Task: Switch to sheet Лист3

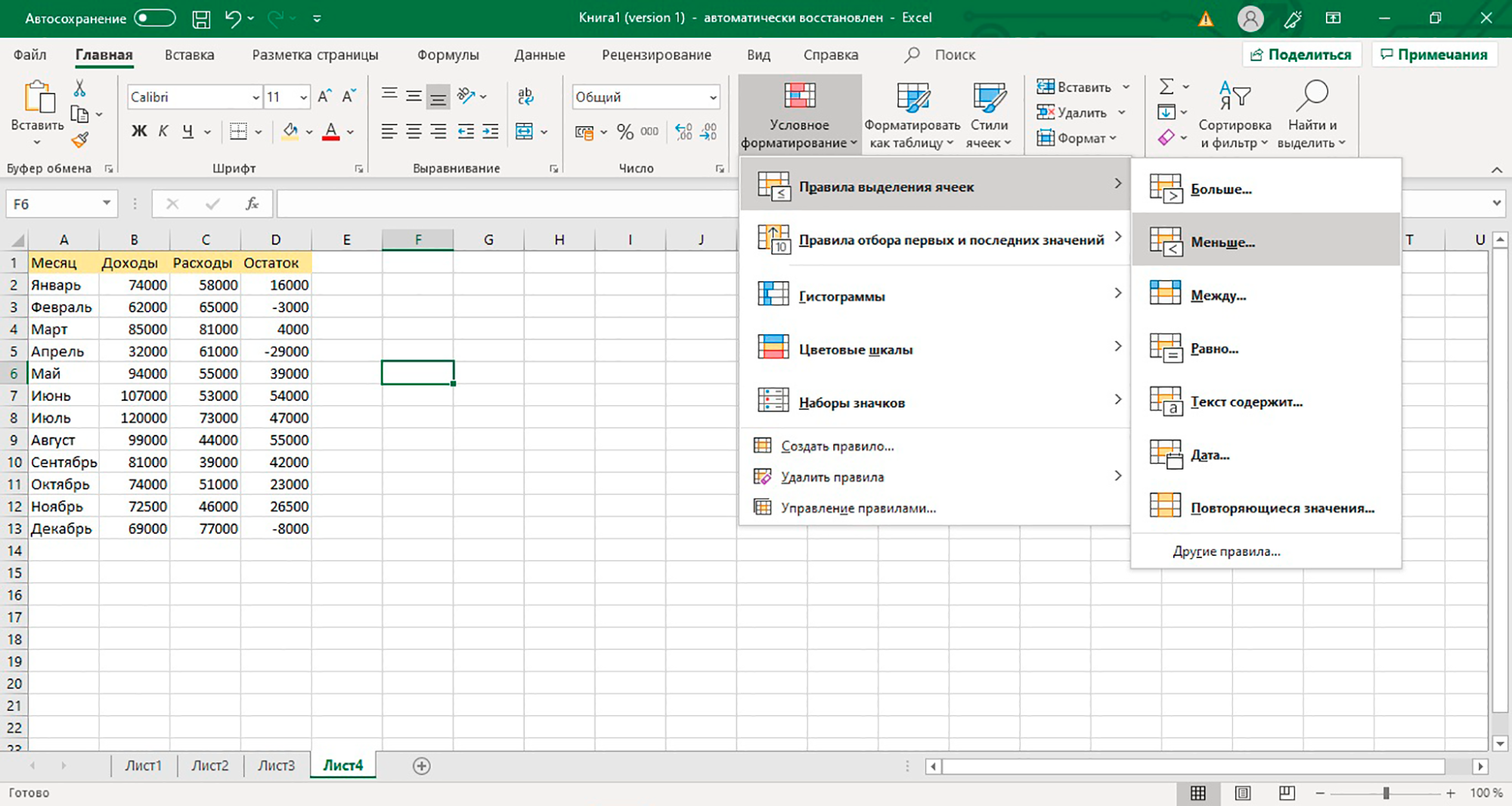Action: coord(276,765)
